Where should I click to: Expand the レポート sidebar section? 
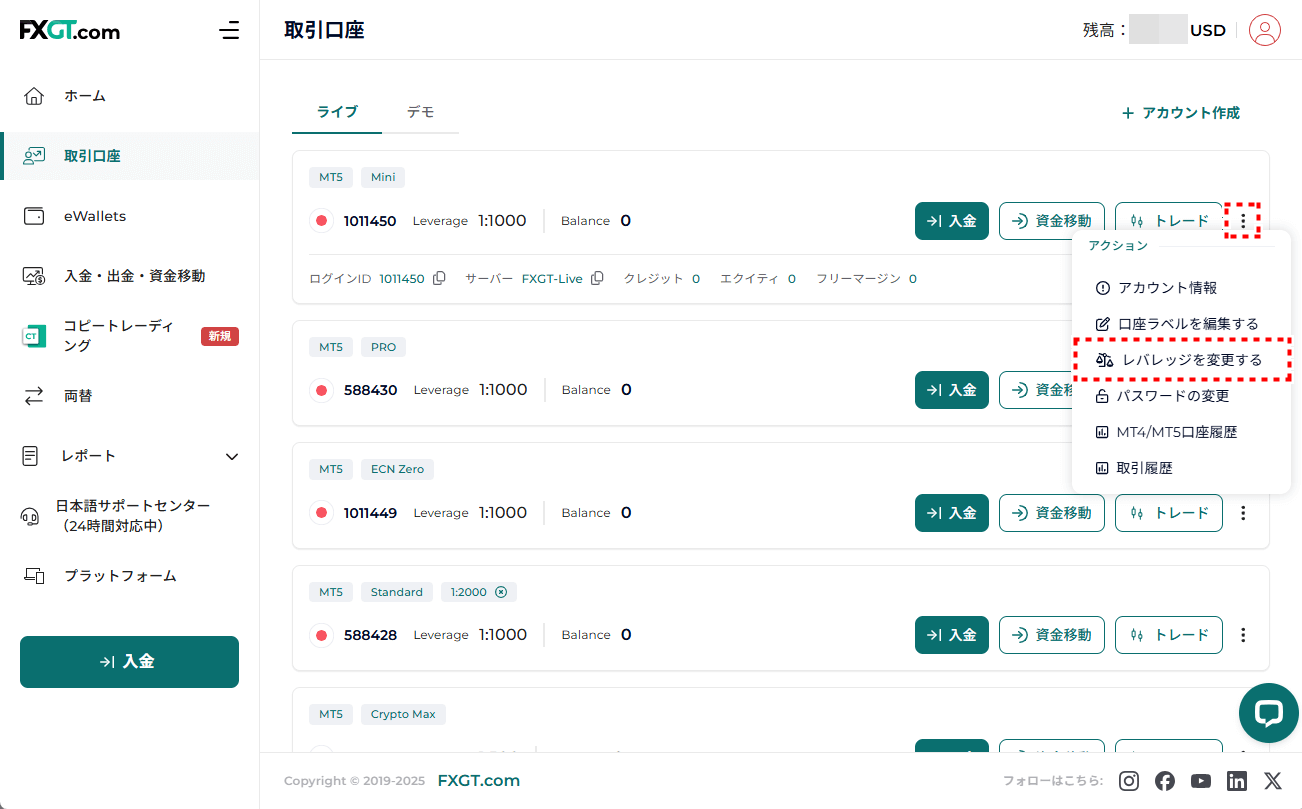pos(232,456)
